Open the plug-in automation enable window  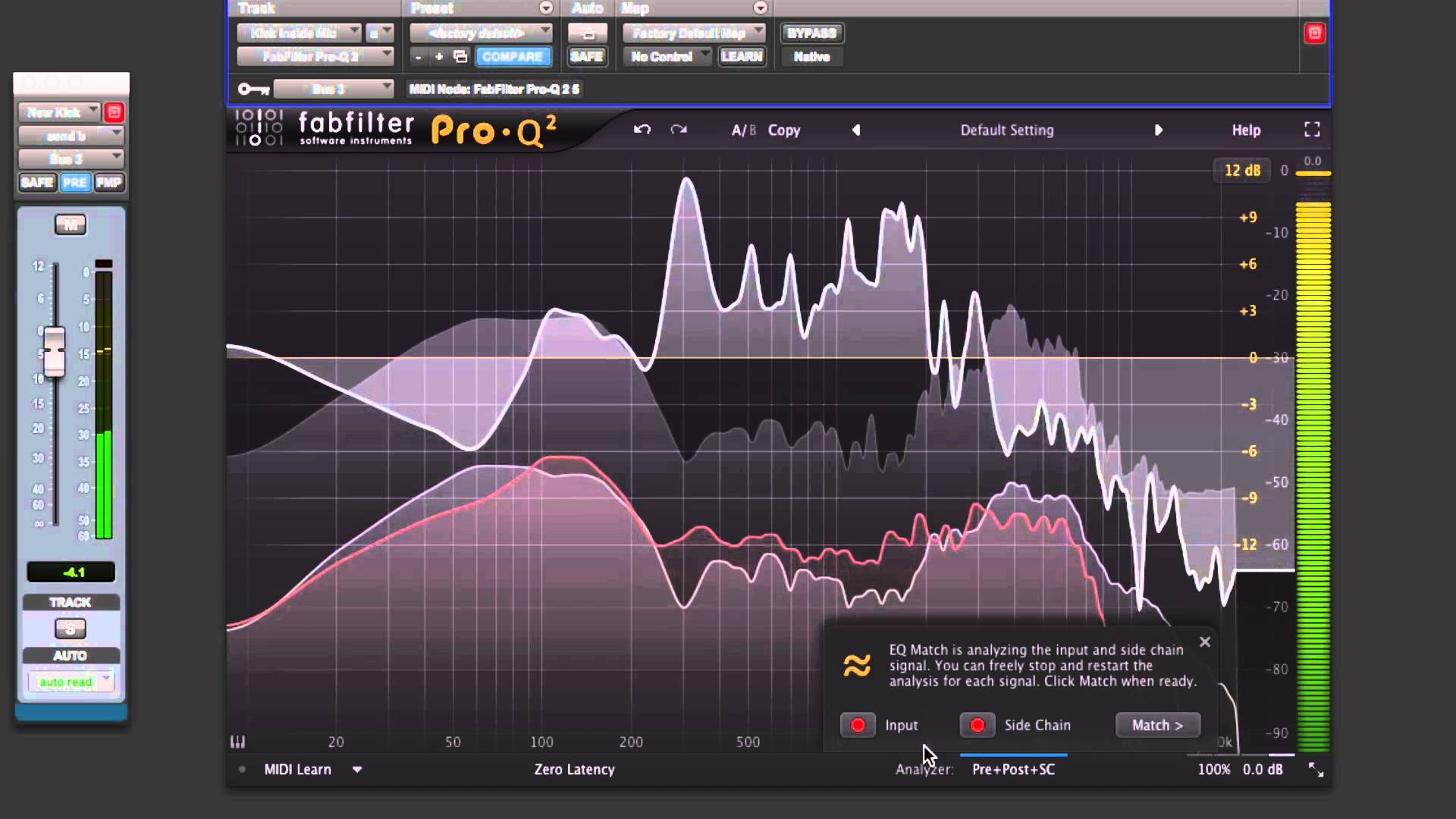(x=588, y=33)
